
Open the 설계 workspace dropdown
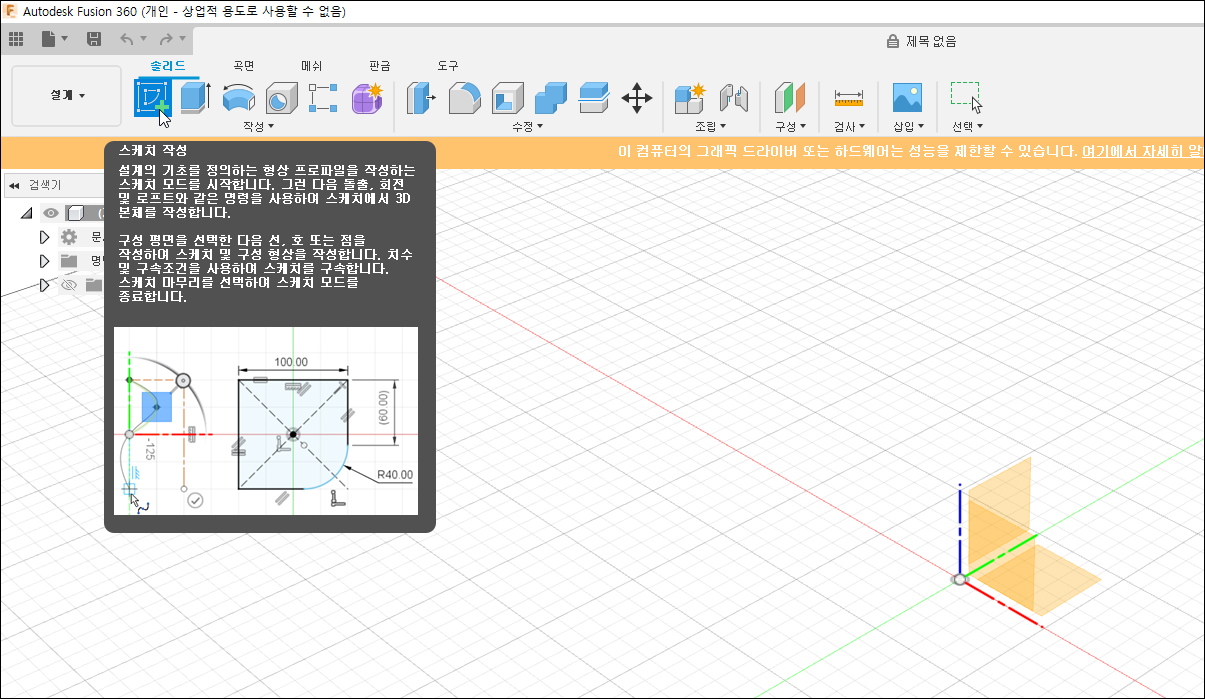(68, 95)
